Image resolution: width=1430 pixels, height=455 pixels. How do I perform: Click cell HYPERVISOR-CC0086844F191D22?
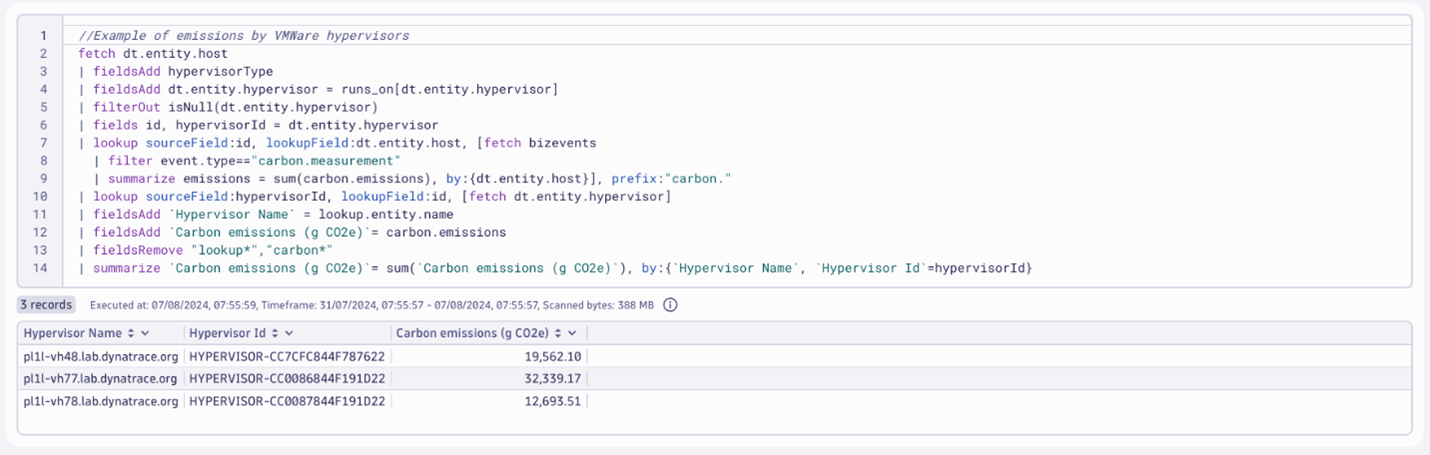coord(287,379)
